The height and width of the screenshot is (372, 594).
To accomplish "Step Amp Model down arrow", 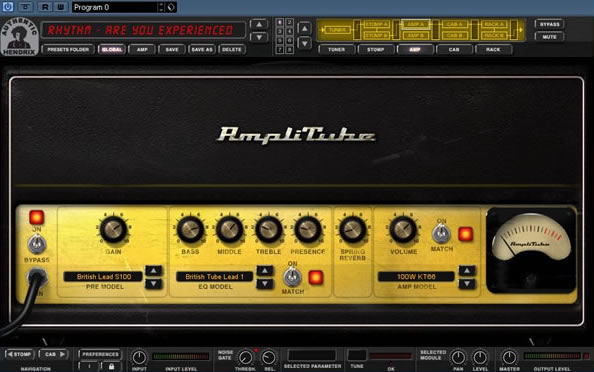I will 467,284.
